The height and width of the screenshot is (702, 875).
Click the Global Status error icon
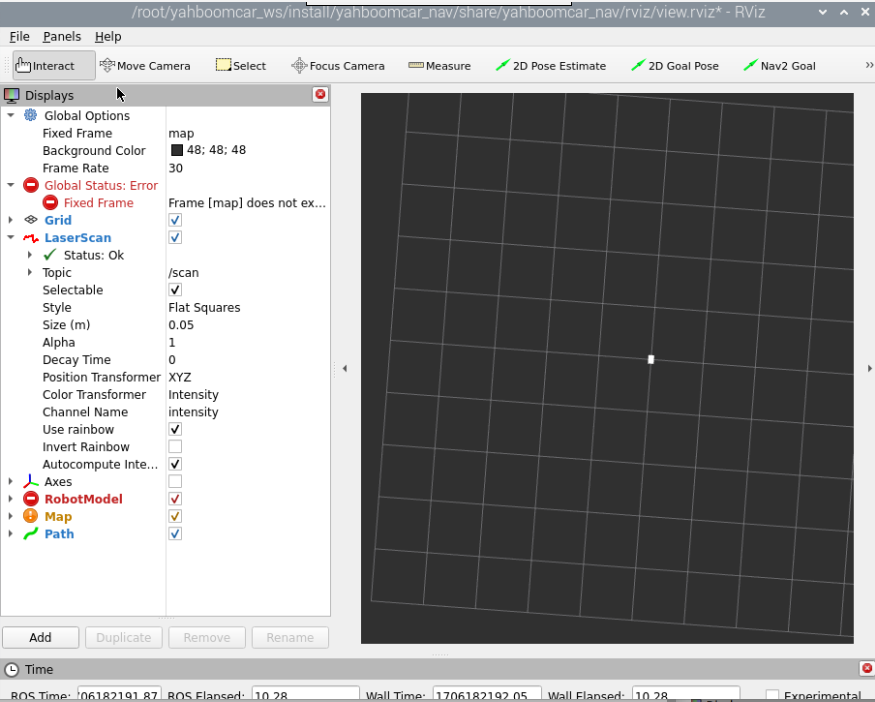31,185
